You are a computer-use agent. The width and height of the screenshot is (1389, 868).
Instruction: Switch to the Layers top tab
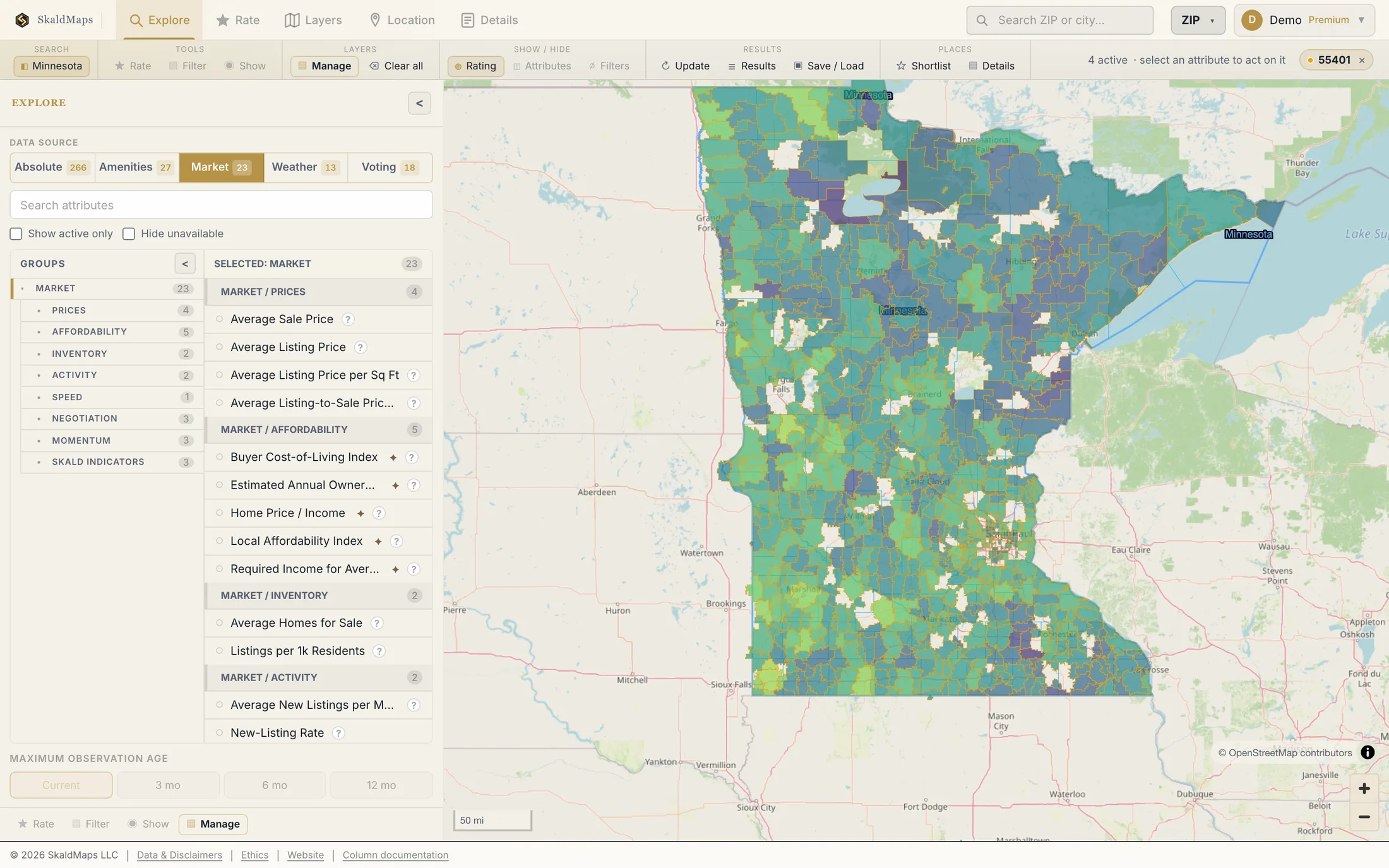tap(314, 20)
